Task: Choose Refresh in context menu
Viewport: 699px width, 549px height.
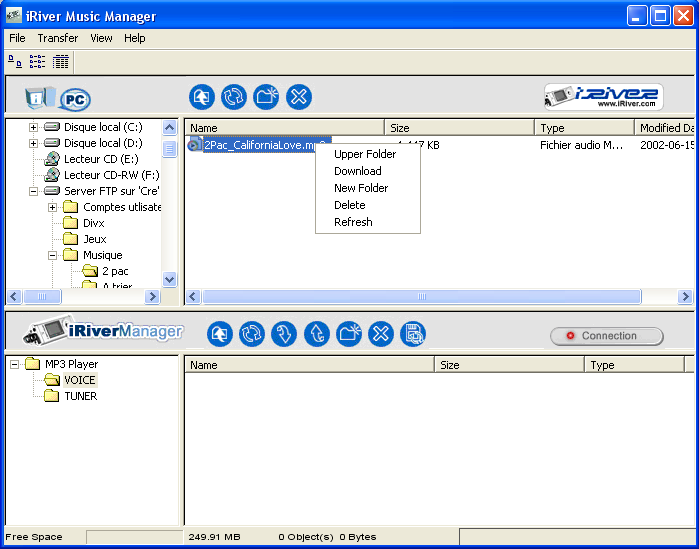Action: coord(368,222)
